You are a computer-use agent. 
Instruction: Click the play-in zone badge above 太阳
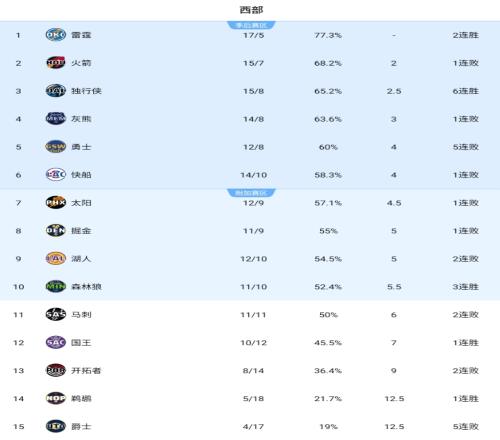251,193
